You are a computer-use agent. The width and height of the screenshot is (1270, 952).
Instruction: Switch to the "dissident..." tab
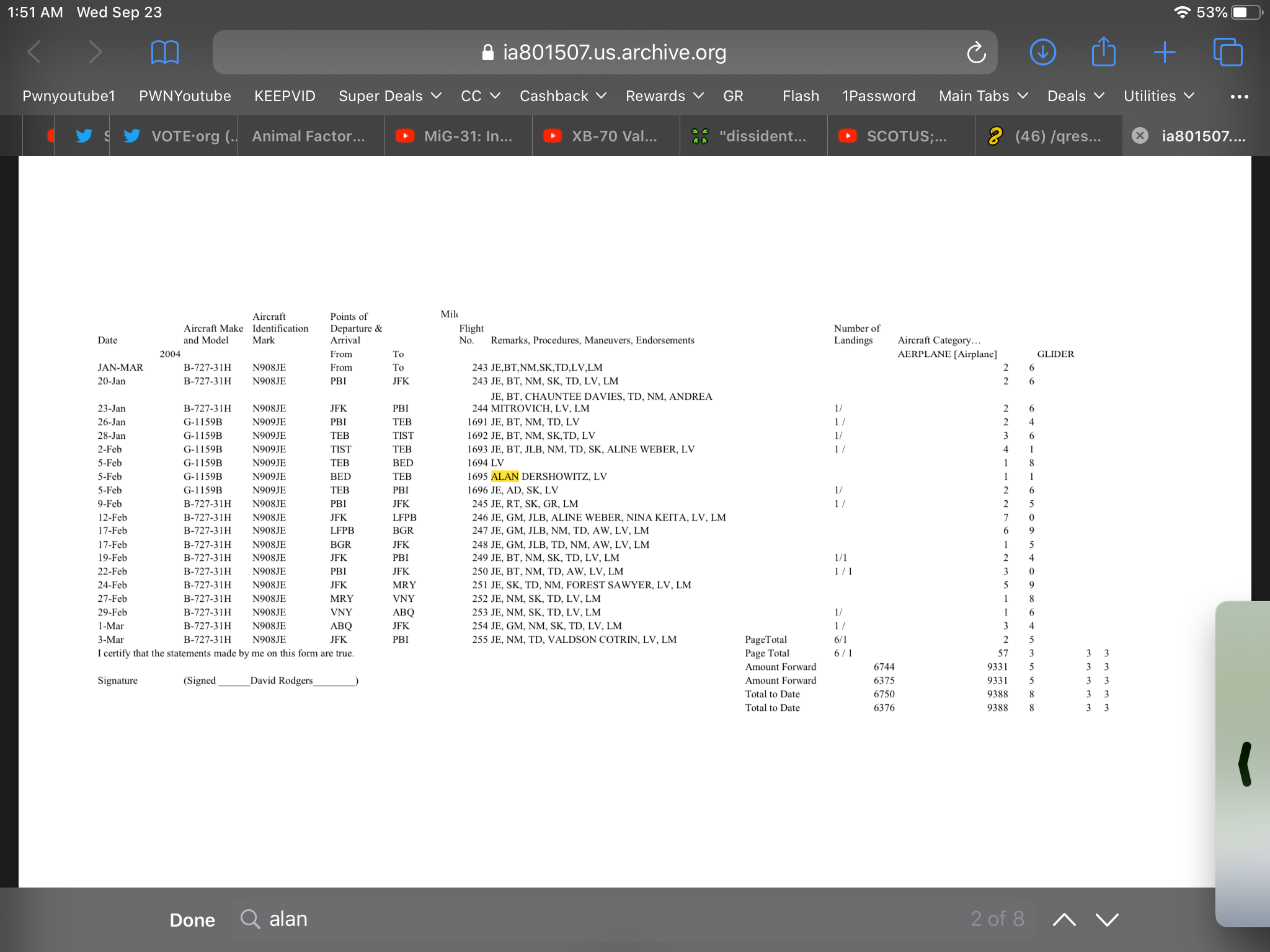[753, 136]
